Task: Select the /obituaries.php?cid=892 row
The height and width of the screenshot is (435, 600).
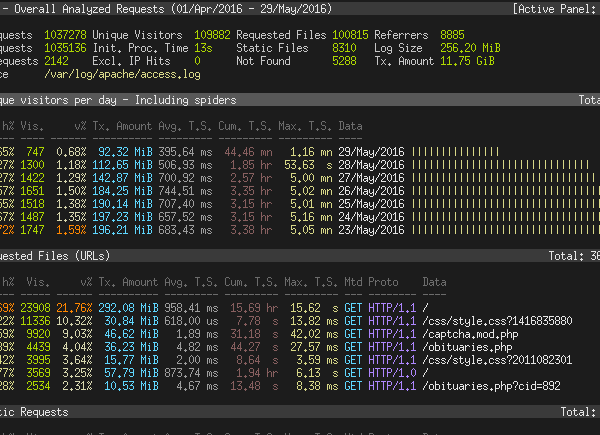Action: click(x=300, y=386)
